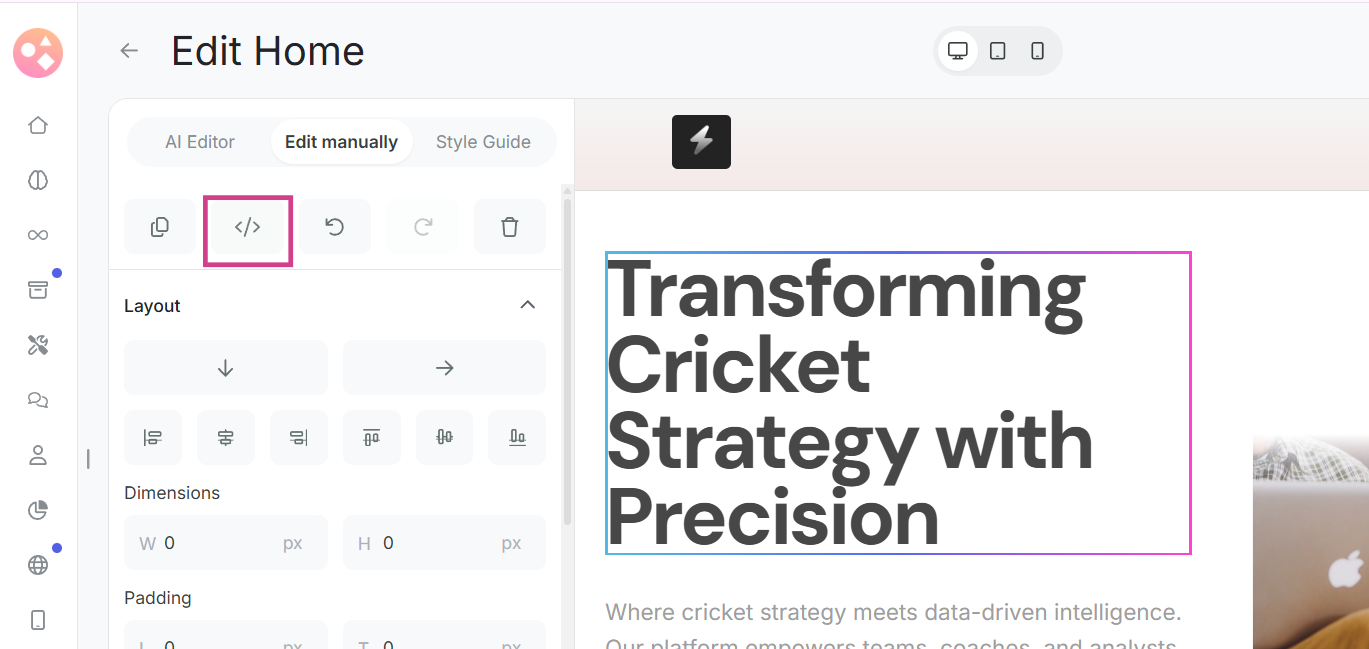
Task: Align items horizontally centered
Action: pyautogui.click(x=225, y=437)
